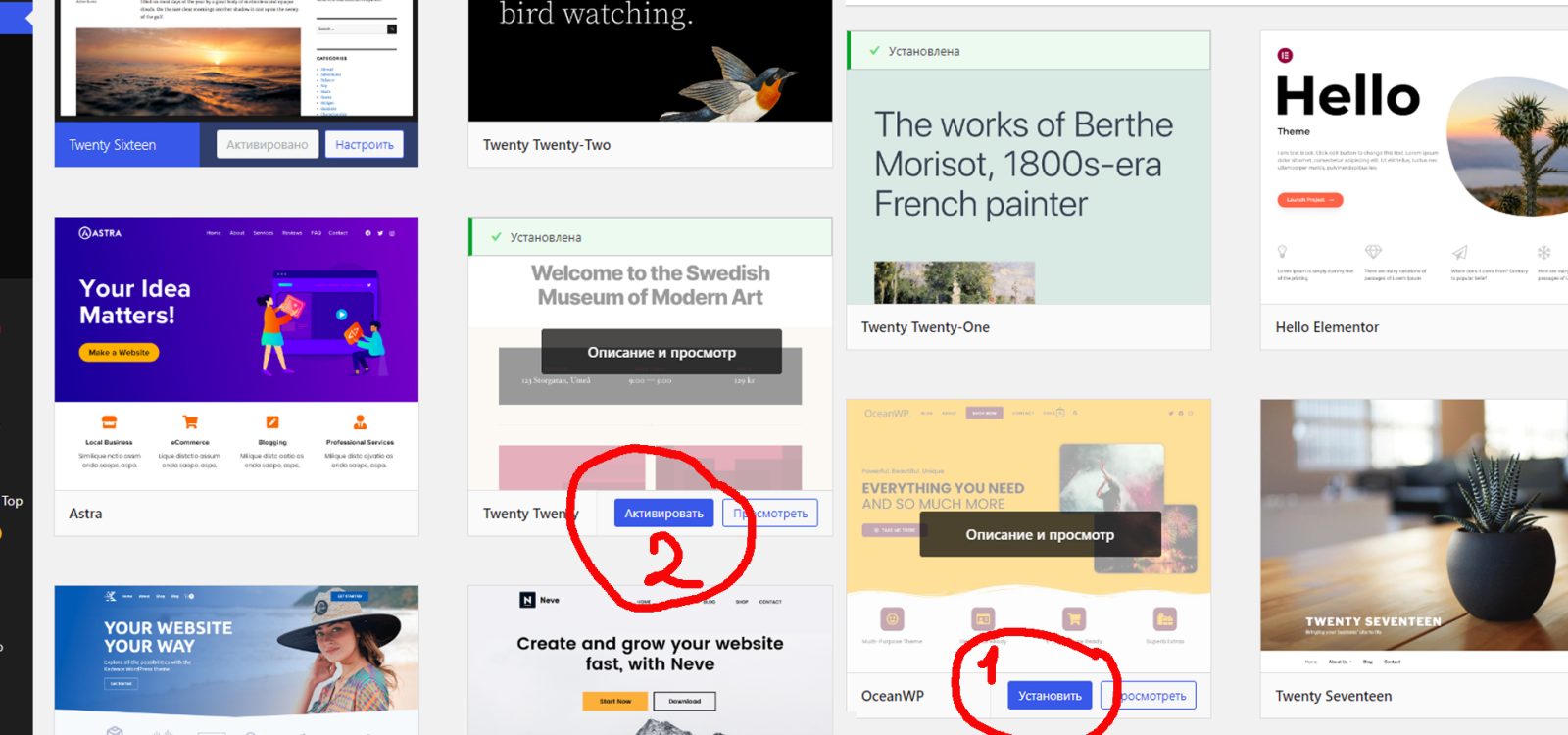This screenshot has height=735, width=1568.
Task: Open Описание и просмотр overlay on OceanWP
Action: pos(1040,534)
